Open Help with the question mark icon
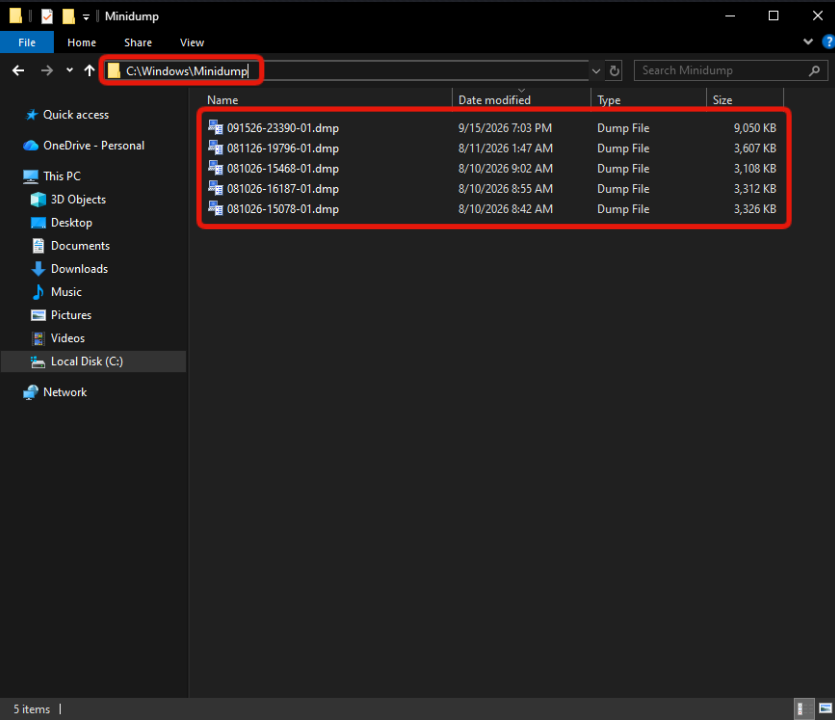835x720 pixels. [828, 42]
